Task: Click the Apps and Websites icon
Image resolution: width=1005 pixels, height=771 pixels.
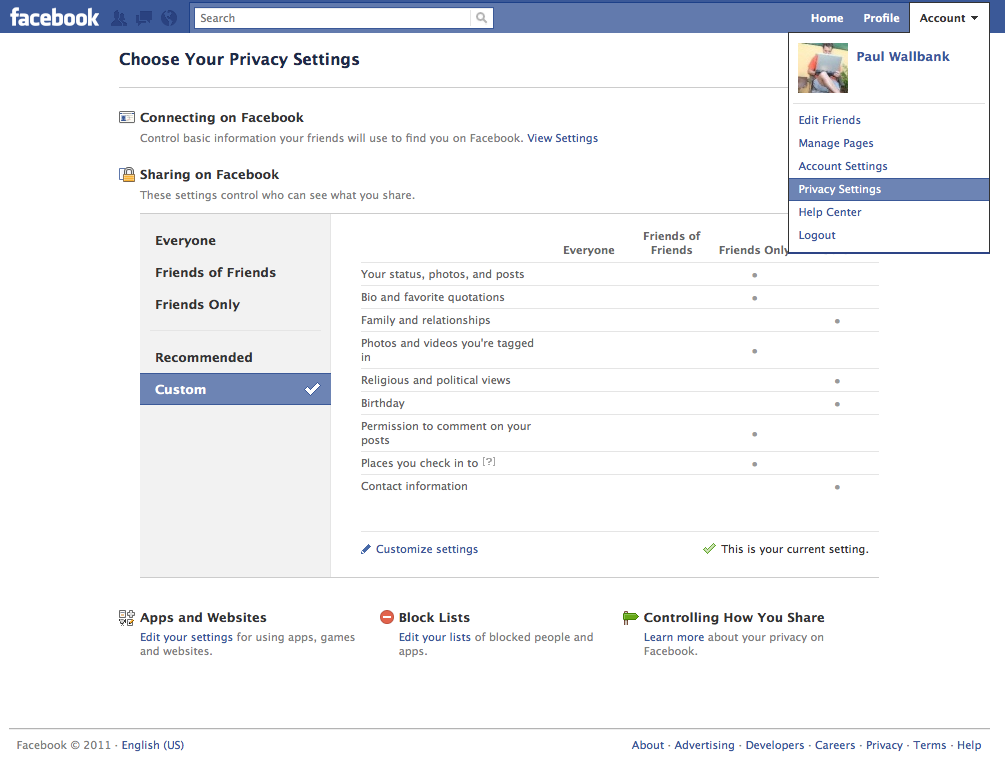Action: click(x=126, y=618)
